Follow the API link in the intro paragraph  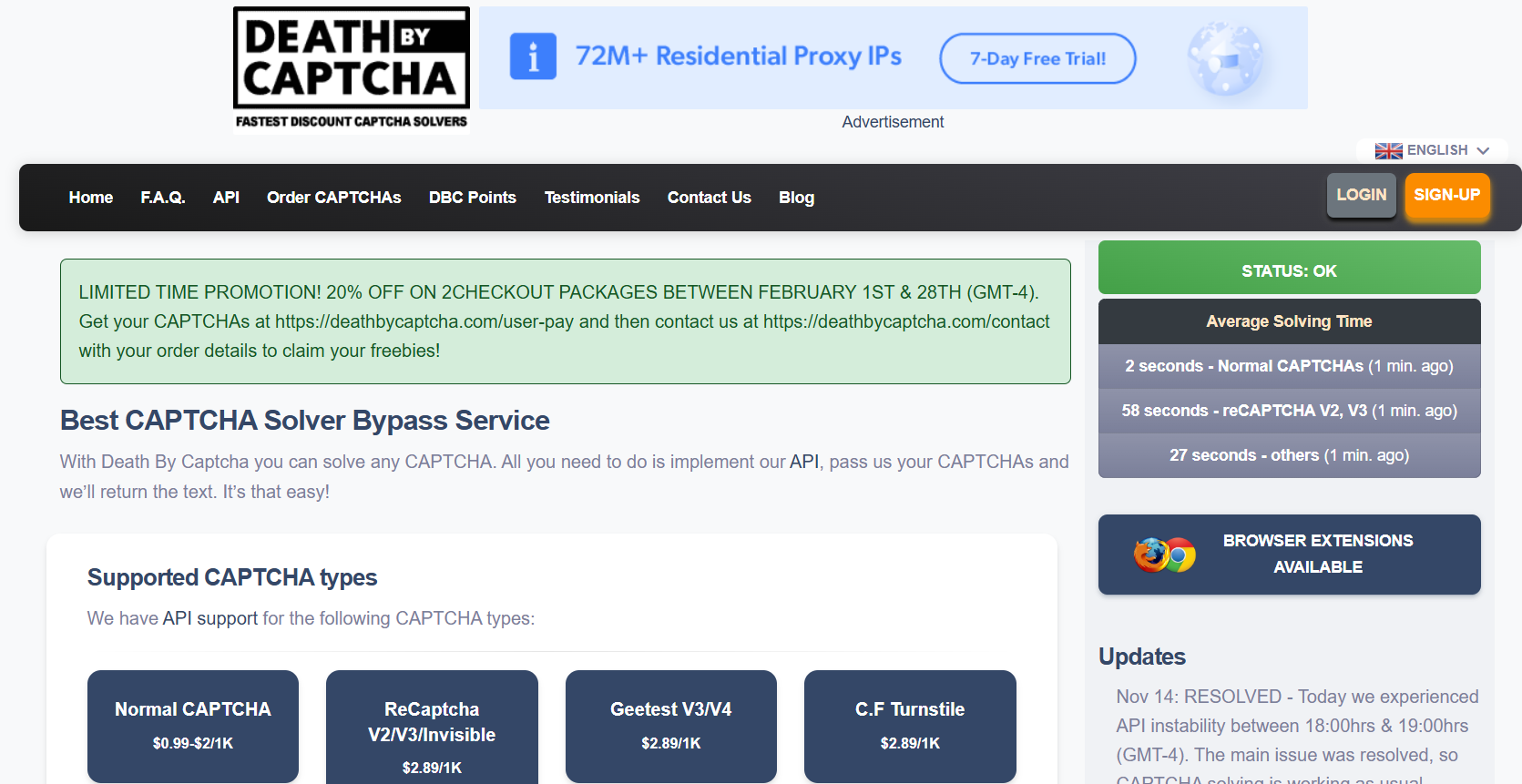tap(804, 462)
